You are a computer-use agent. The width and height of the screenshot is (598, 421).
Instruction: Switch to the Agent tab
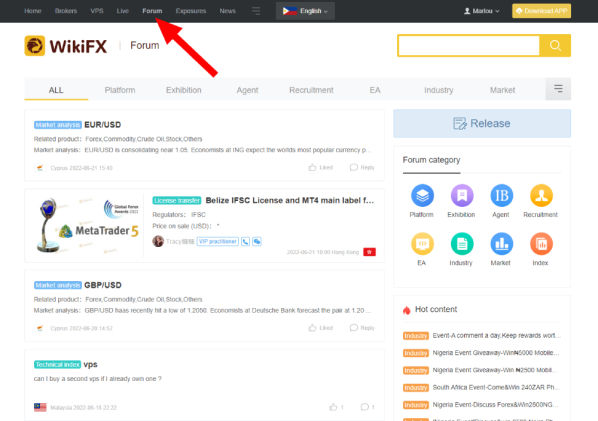247,90
